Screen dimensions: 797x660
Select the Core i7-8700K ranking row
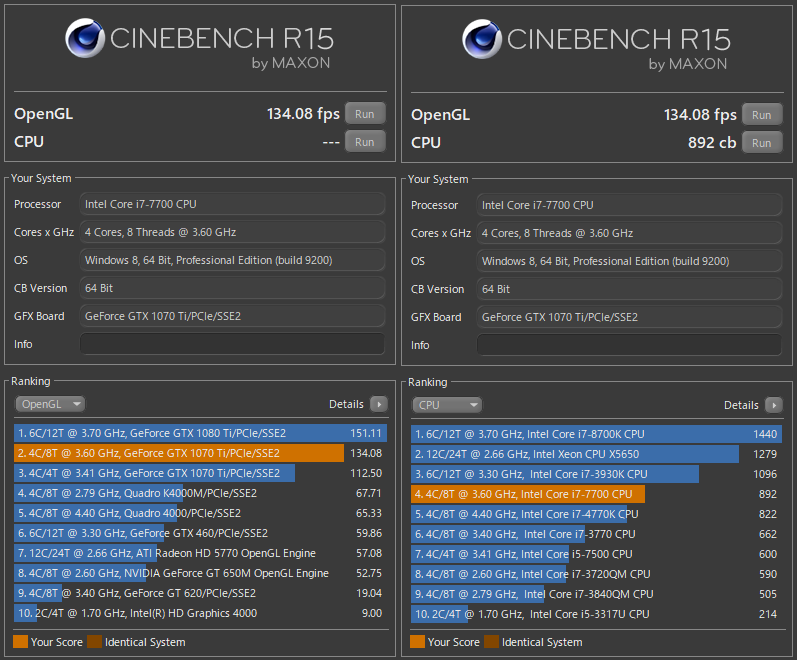click(x=596, y=434)
